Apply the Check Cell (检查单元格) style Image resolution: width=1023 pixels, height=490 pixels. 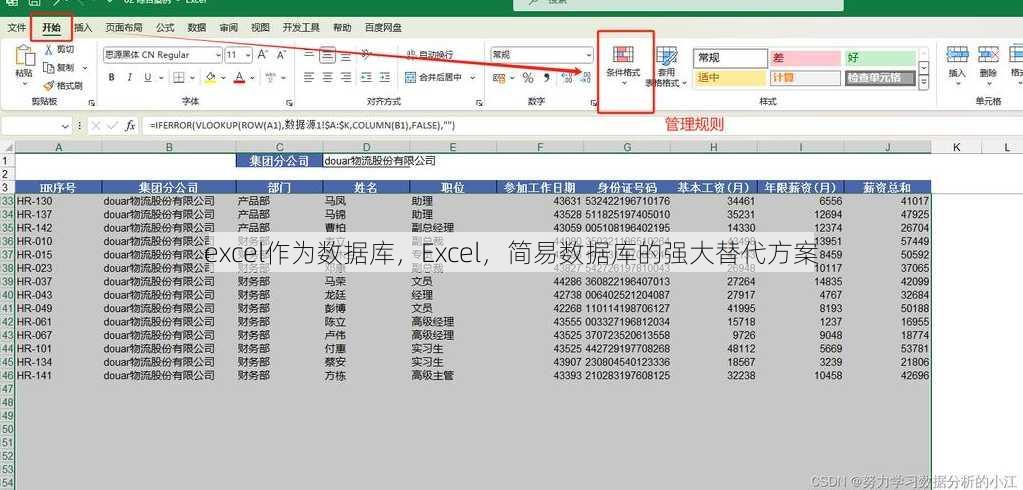click(x=881, y=78)
